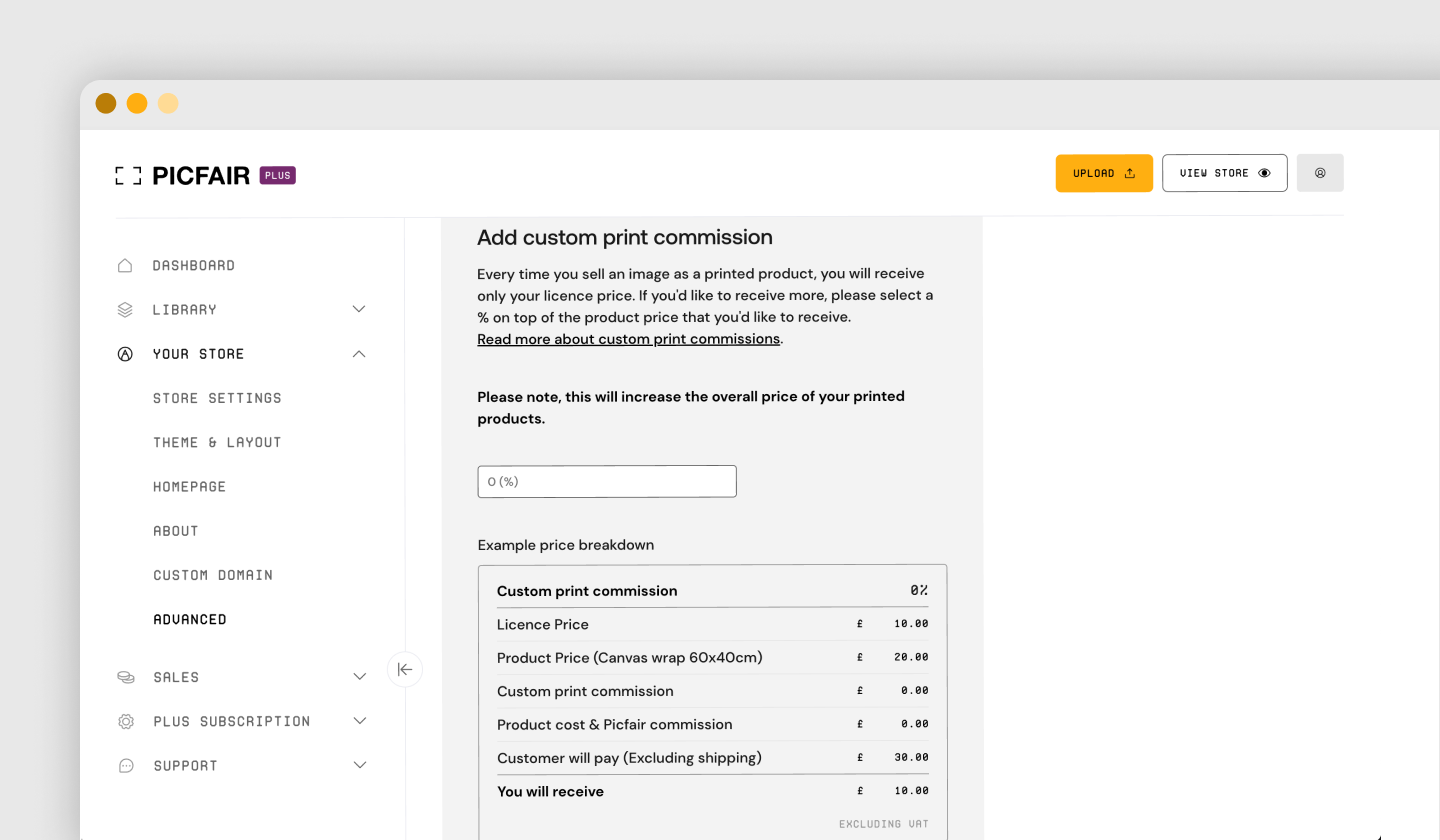The height and width of the screenshot is (840, 1440).
Task: Open the Plus Subscription section
Action: coord(232,721)
